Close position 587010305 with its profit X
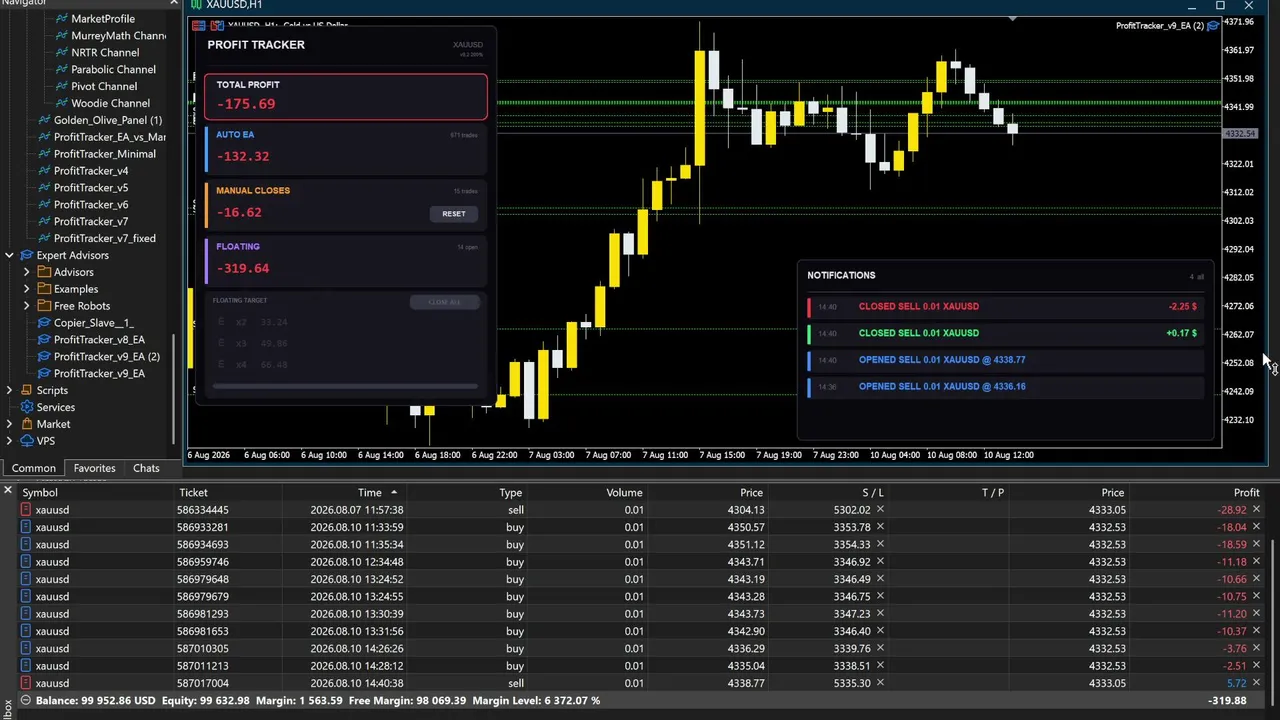 click(1256, 648)
